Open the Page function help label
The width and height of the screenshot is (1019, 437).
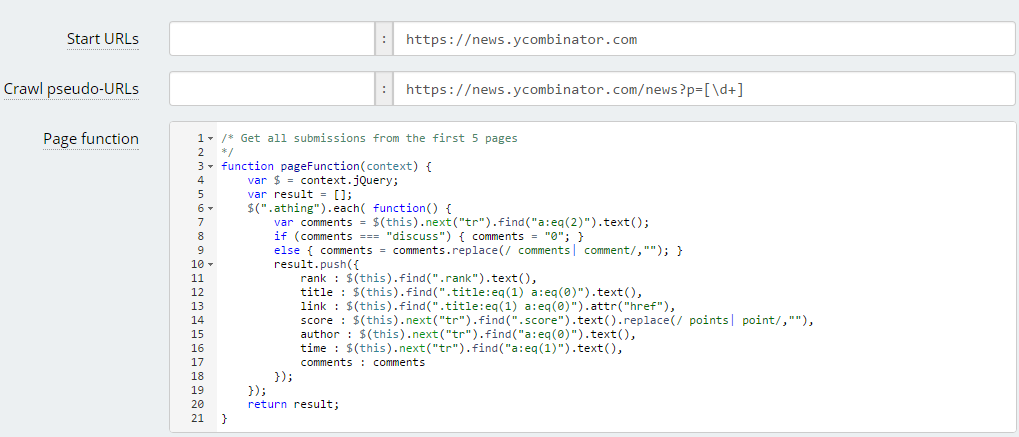tap(91, 139)
